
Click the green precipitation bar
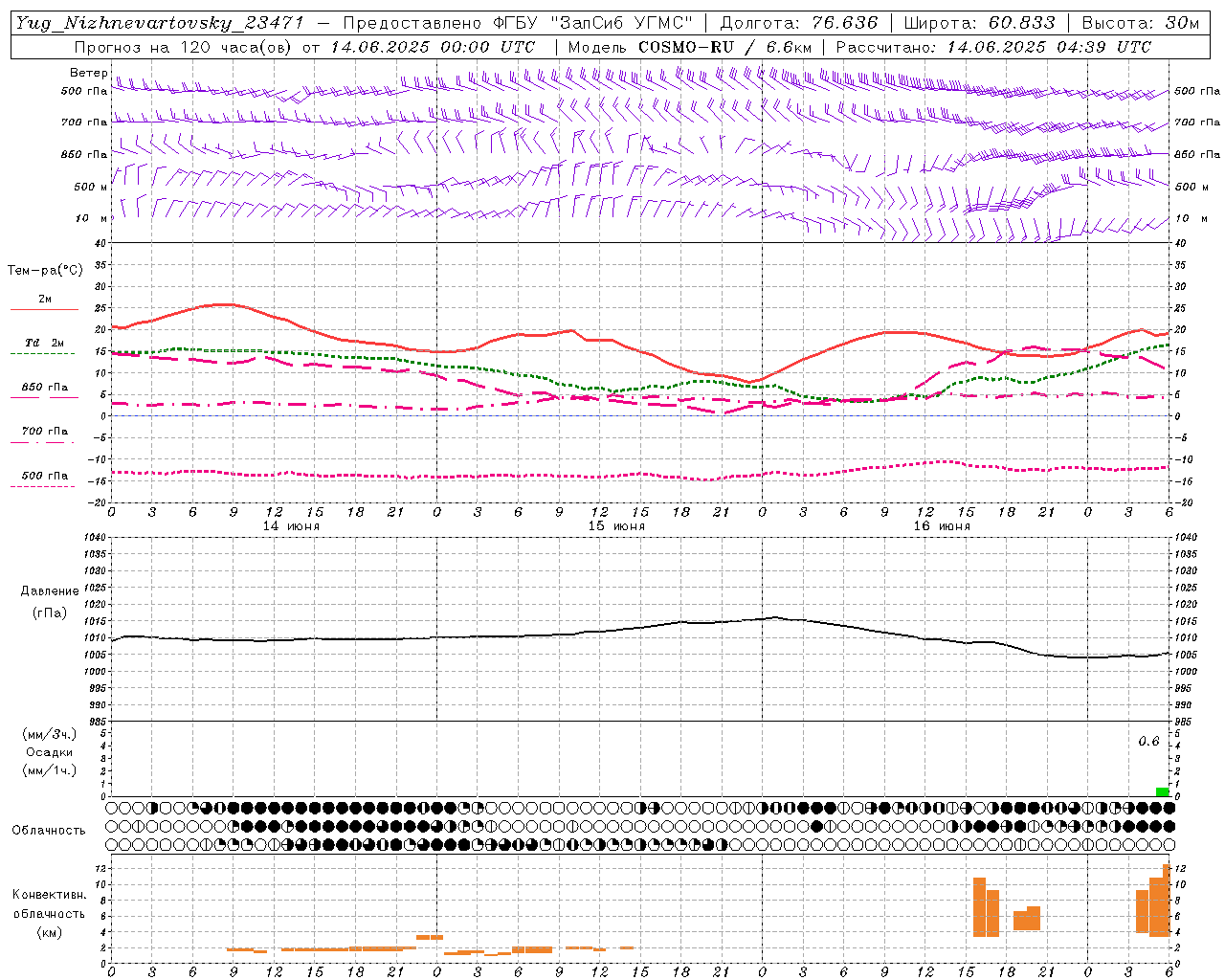(1162, 791)
